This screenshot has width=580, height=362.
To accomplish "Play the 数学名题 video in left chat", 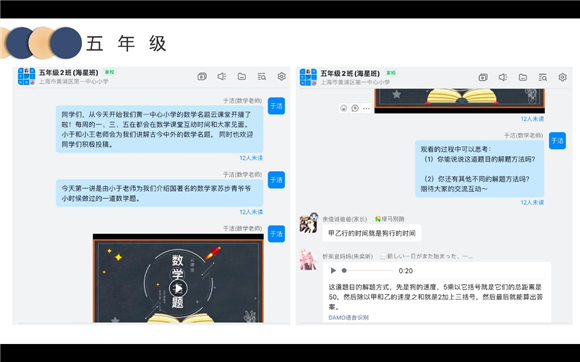I will 178,288.
